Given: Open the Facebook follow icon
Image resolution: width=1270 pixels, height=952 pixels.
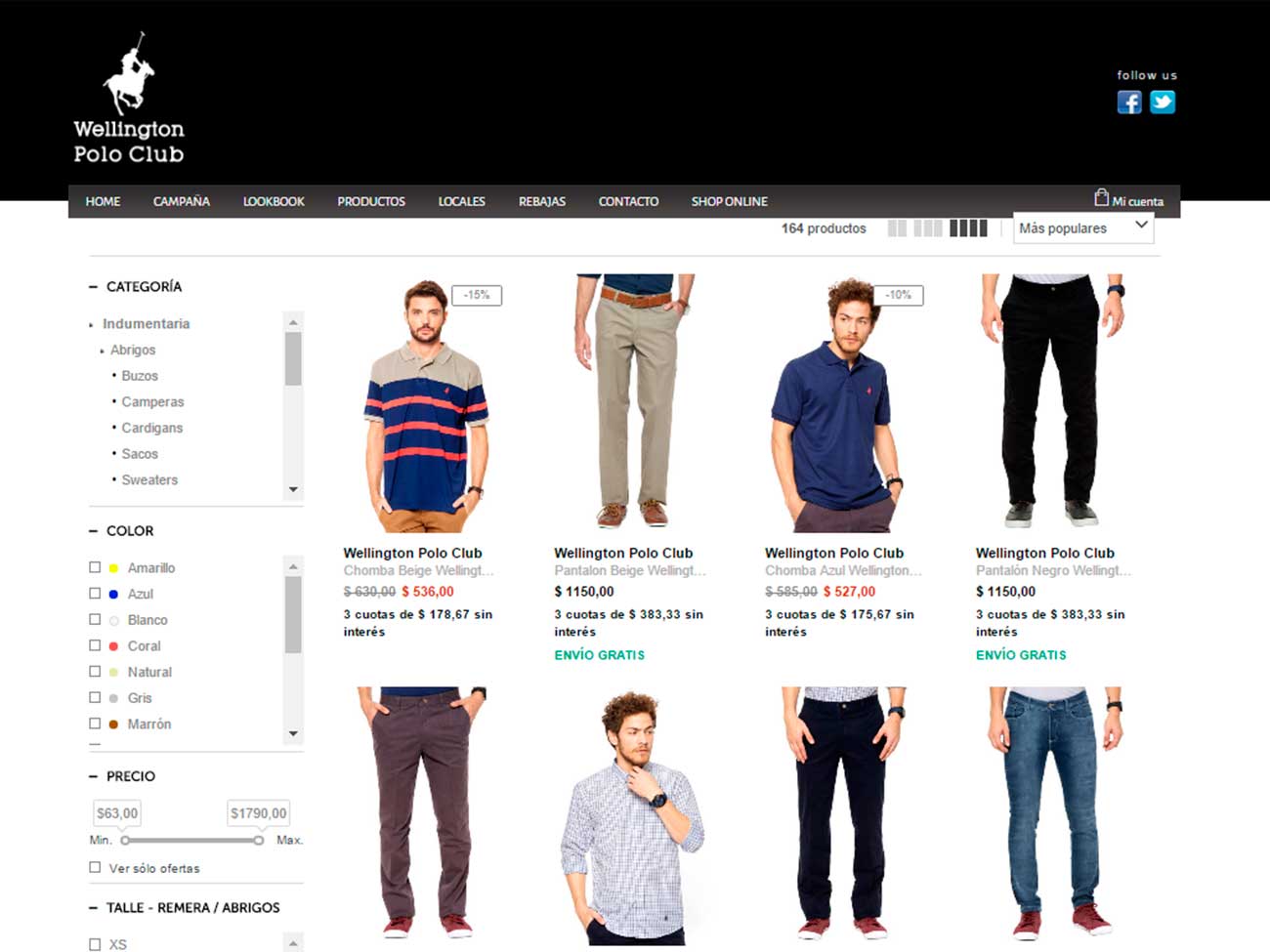Looking at the screenshot, I should [x=1129, y=103].
